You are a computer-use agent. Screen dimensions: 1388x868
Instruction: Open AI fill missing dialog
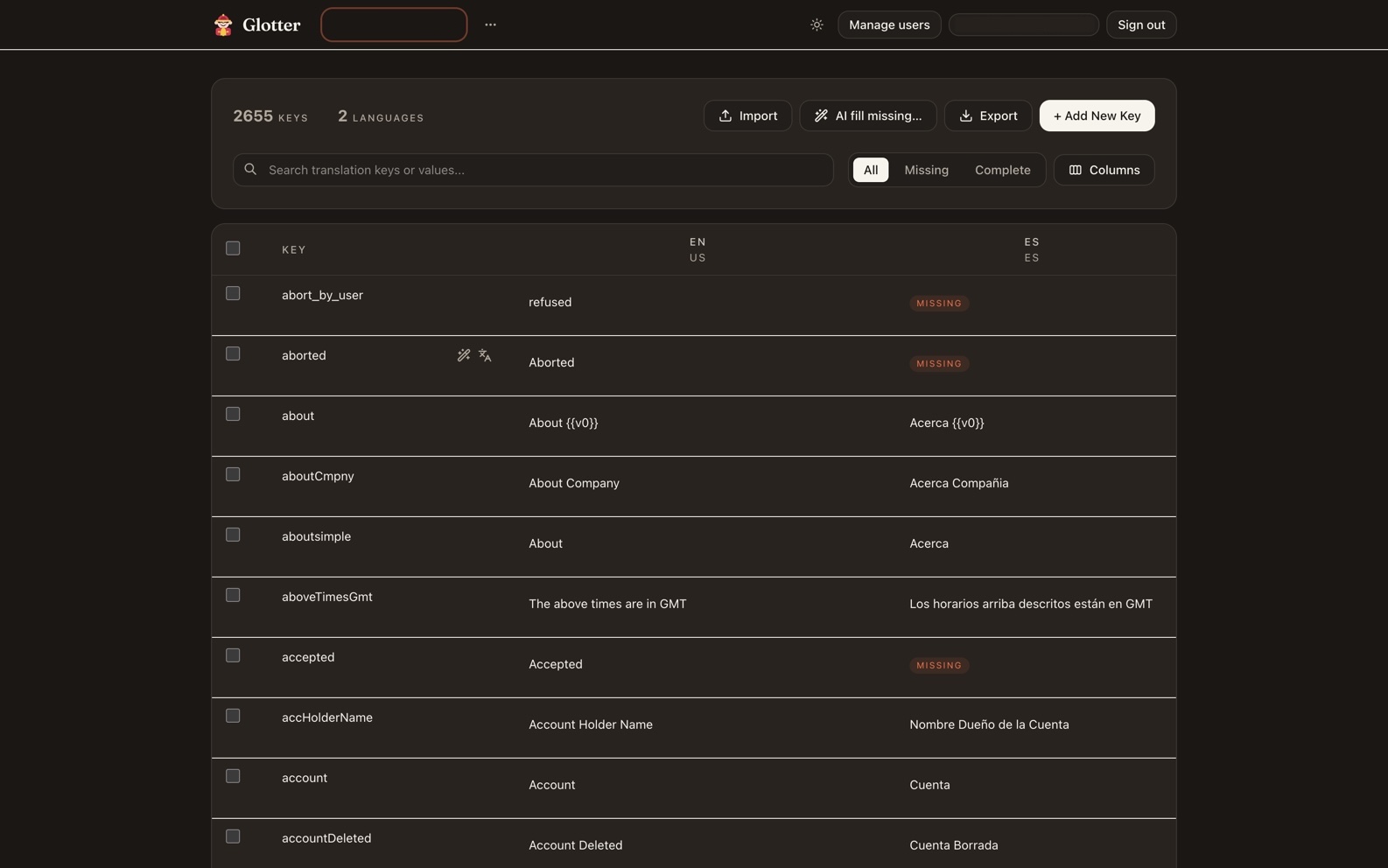coord(867,115)
